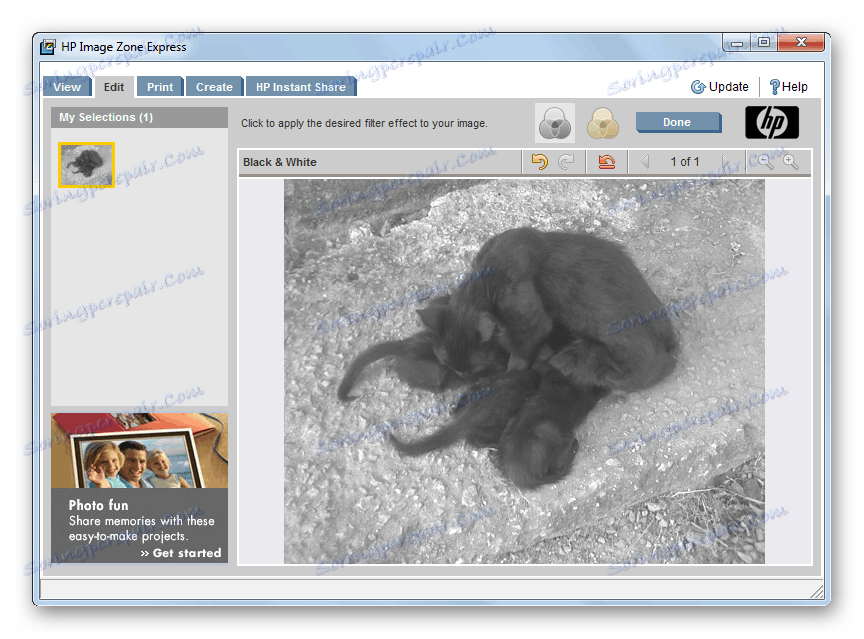Apply the Sepia tone filter effect
This screenshot has width=864, height=639.
(x=602, y=122)
